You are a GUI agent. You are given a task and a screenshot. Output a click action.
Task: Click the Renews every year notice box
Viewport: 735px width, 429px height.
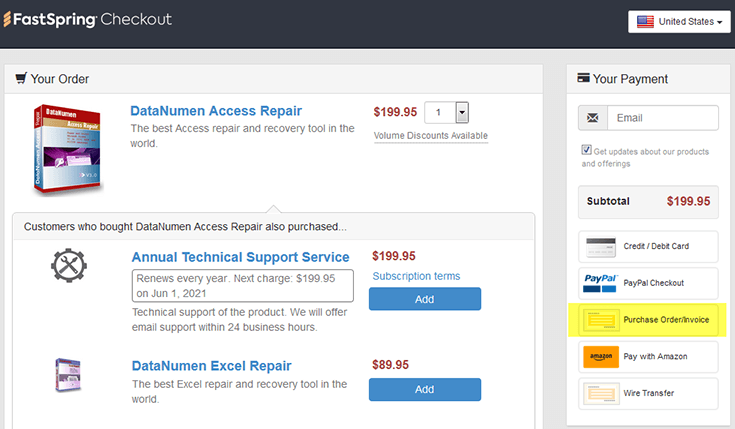click(x=243, y=286)
